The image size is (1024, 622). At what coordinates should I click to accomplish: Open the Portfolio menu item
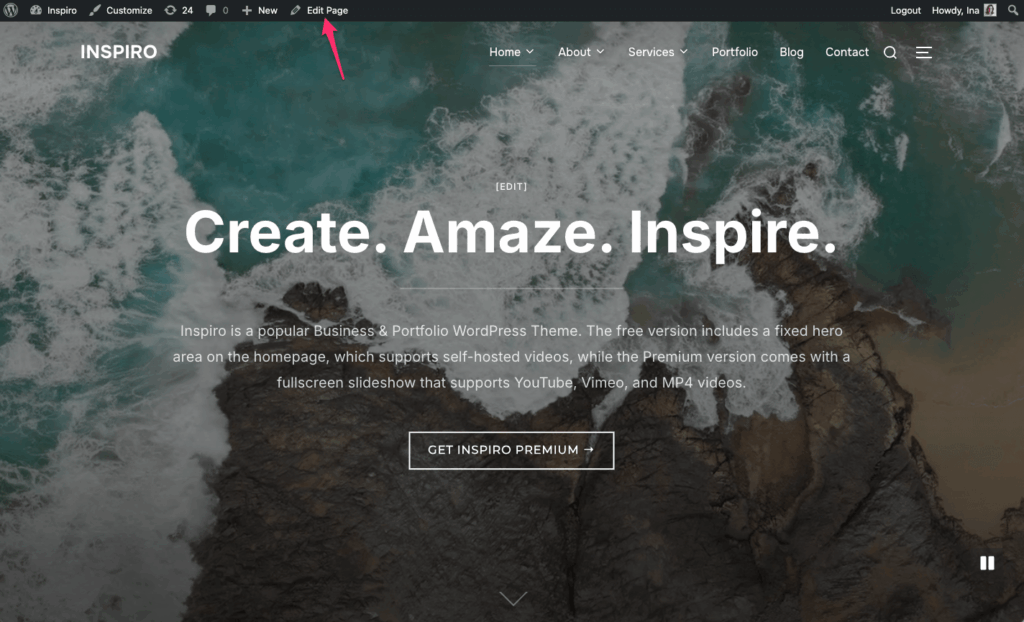pos(735,52)
